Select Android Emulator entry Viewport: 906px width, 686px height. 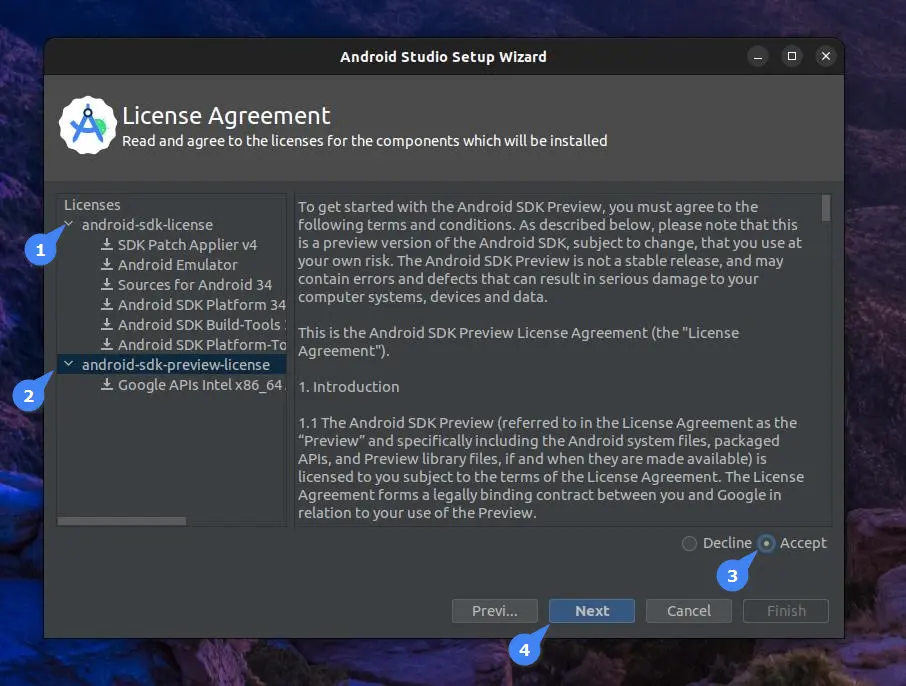(x=177, y=265)
